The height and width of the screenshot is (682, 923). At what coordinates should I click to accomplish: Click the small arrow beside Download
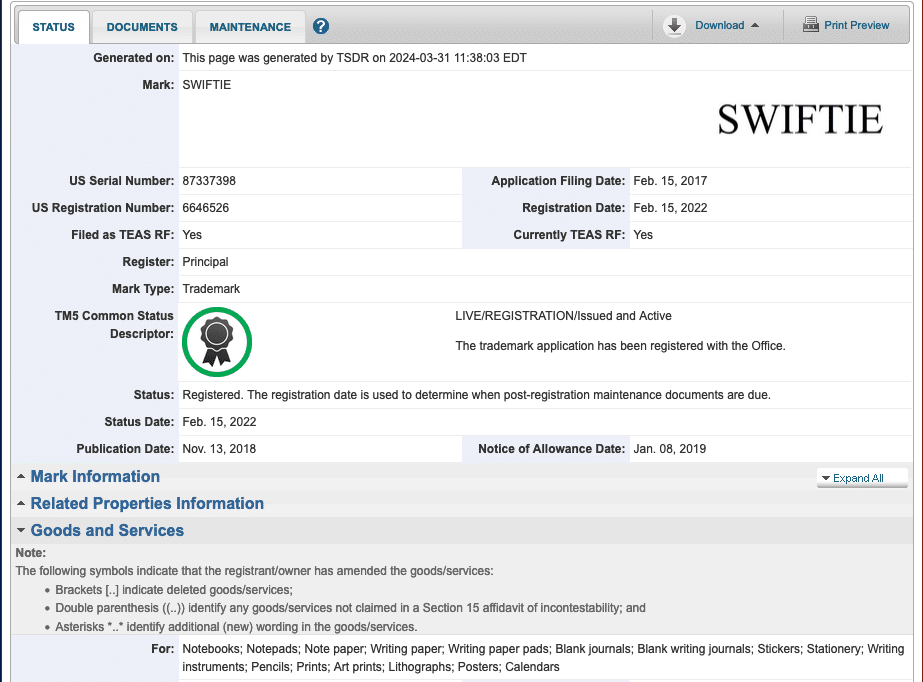pyautogui.click(x=755, y=25)
